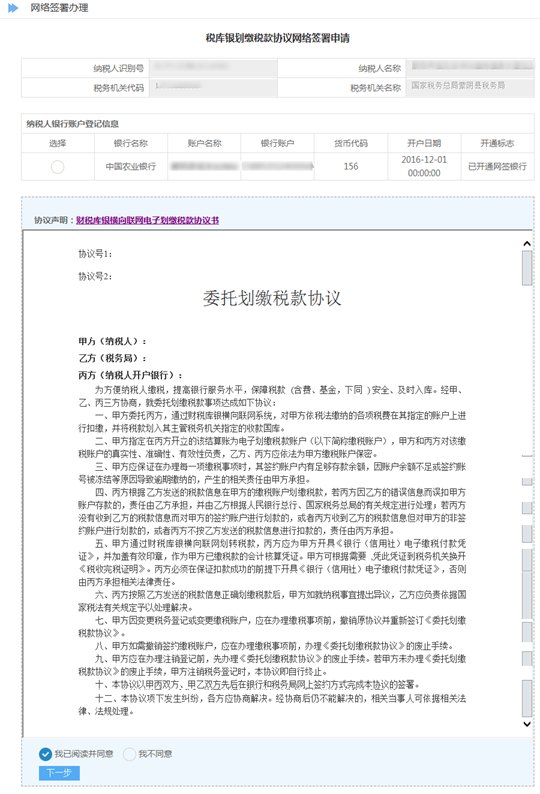Check 我已阅读并同意 option
The image size is (540, 794).
coord(45,754)
